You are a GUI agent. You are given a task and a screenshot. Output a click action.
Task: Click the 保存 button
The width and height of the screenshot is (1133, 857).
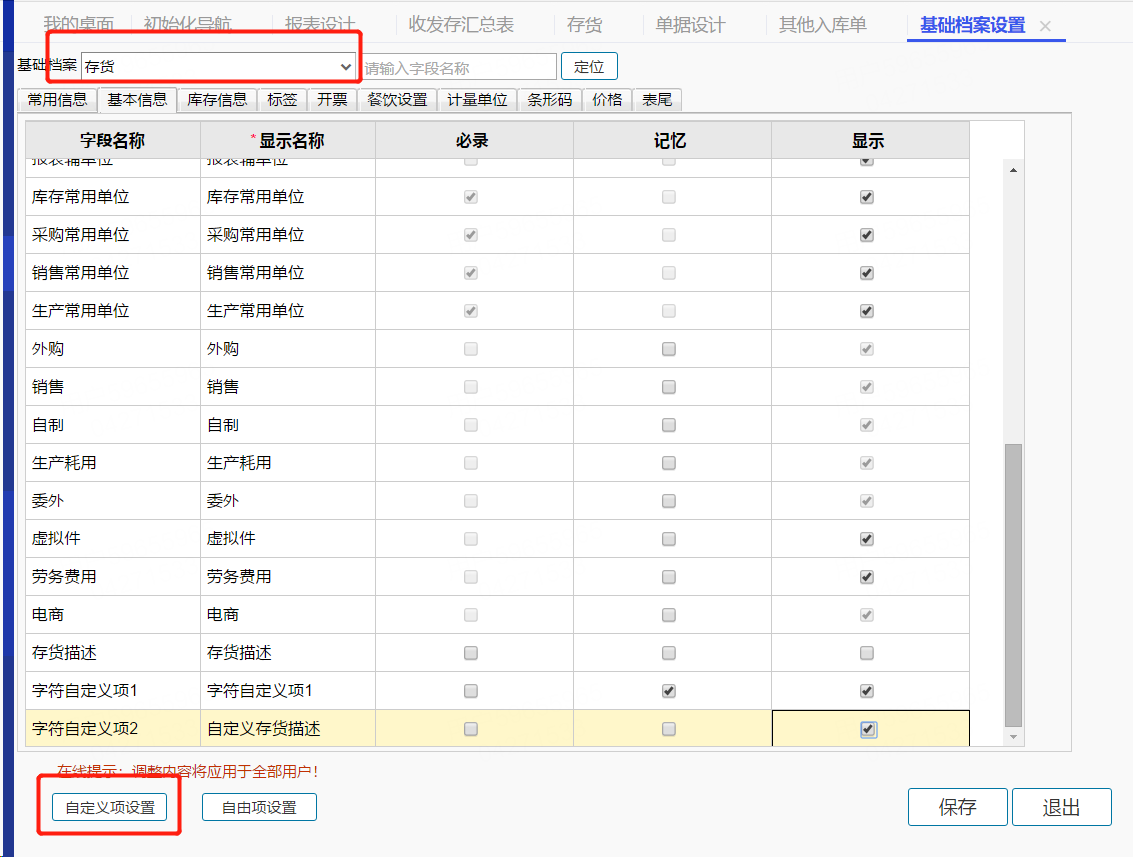click(957, 806)
